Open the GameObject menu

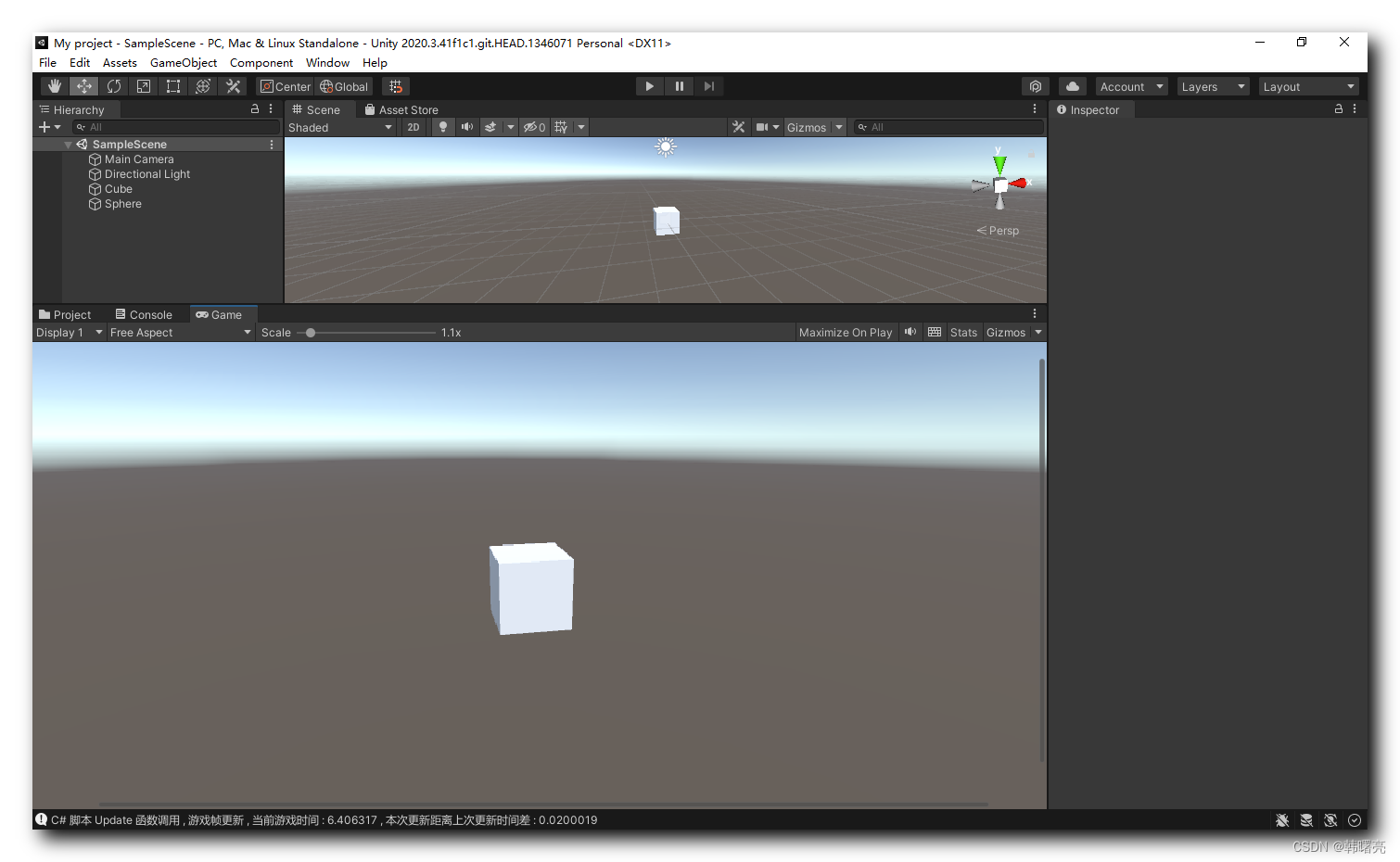(183, 62)
